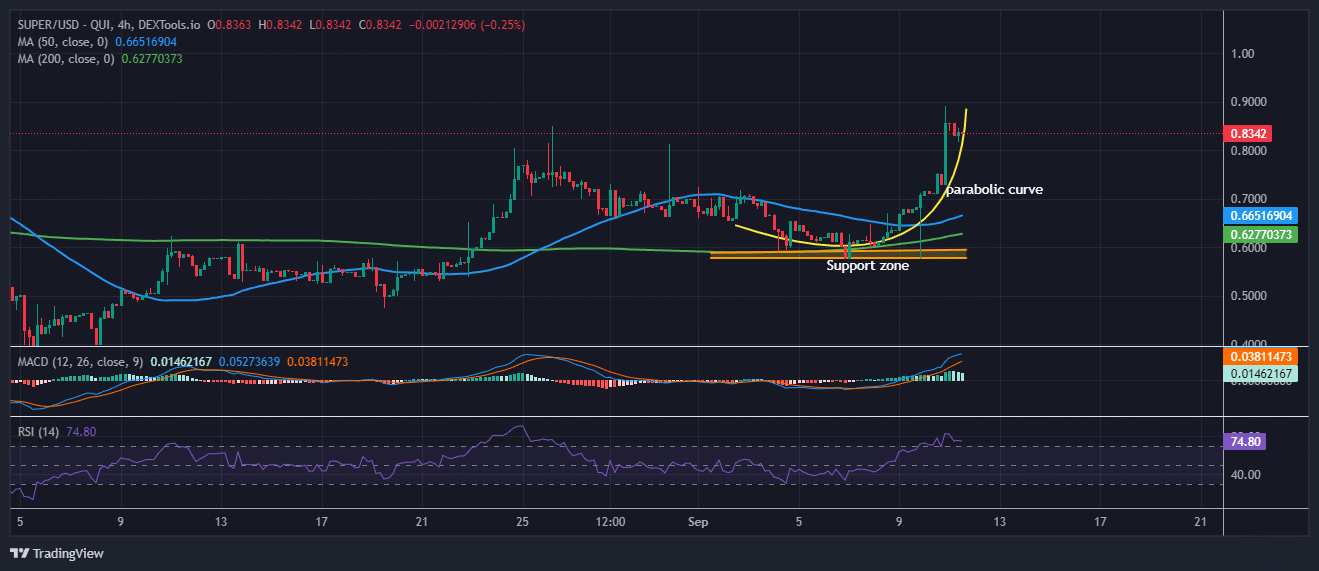Click the MACD (12, 26, close, 9) legend
The image size is (1319, 571).
click(x=81, y=361)
